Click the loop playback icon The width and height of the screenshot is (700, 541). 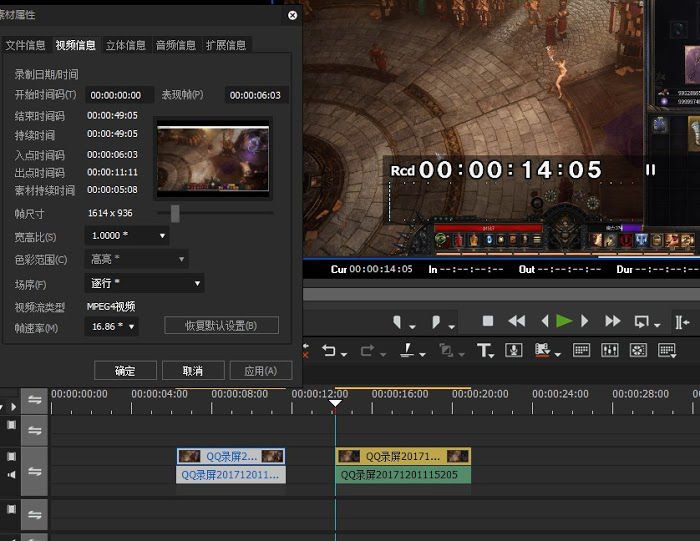[x=642, y=321]
